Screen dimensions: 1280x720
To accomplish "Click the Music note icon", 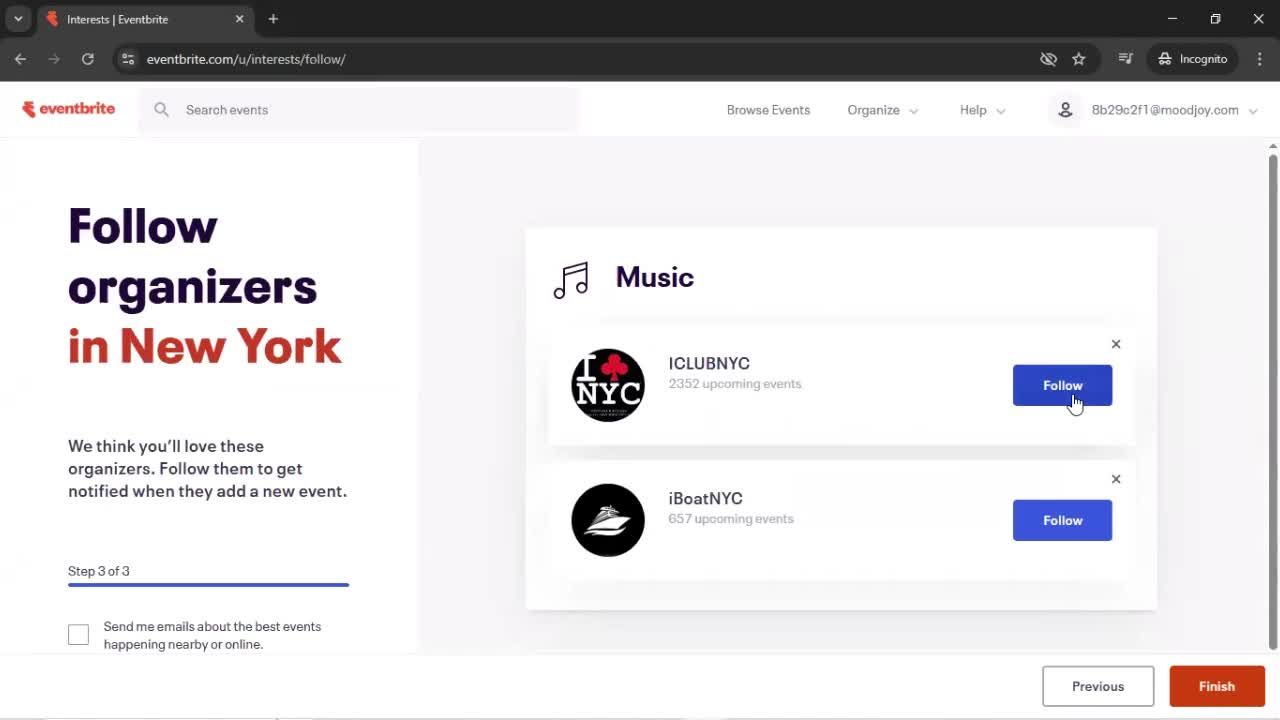I will (x=571, y=280).
